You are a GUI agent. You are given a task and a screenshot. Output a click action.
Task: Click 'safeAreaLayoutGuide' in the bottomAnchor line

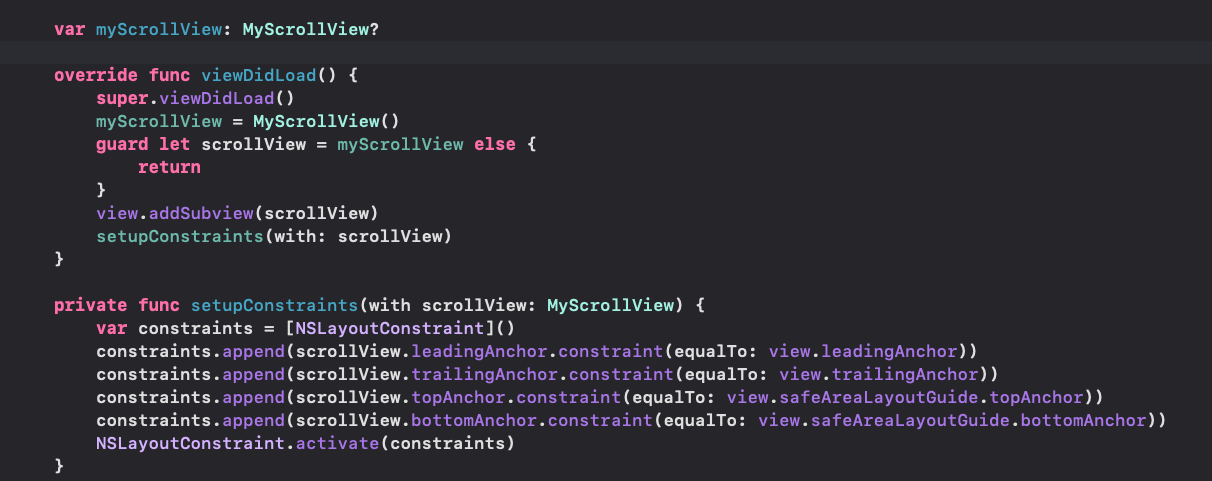point(911,420)
